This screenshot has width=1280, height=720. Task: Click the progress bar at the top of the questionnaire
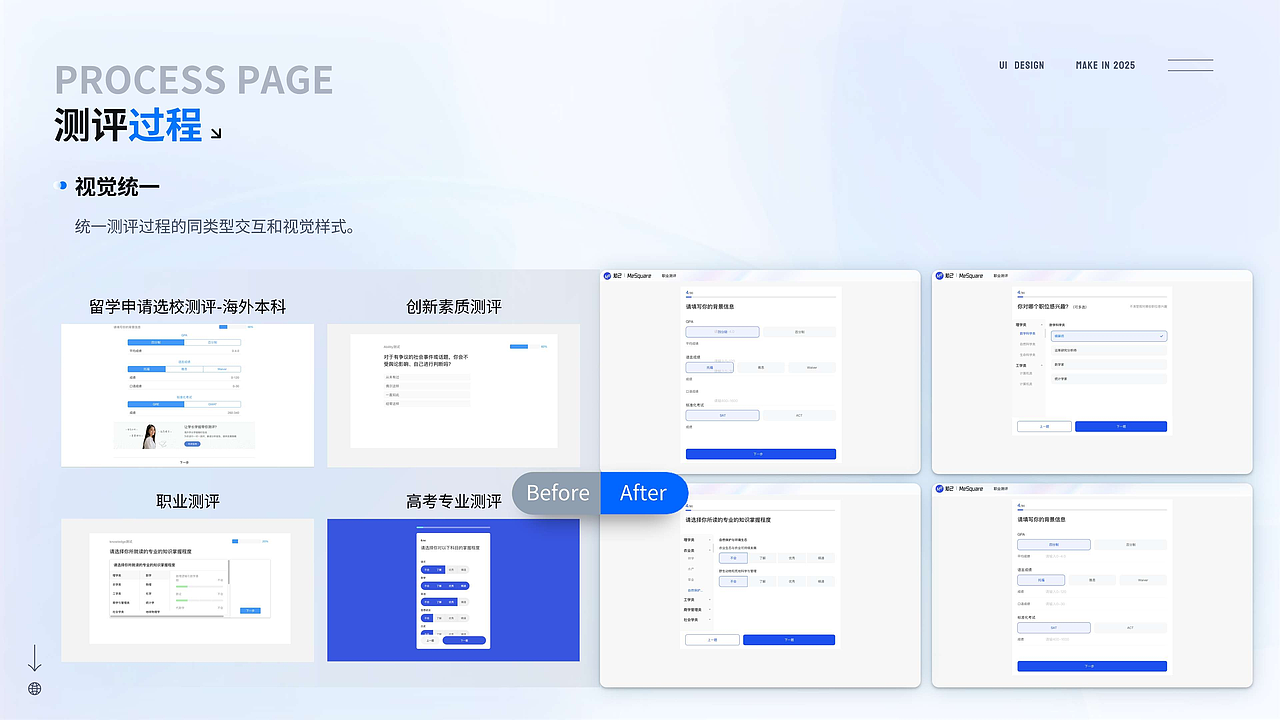pos(760,296)
